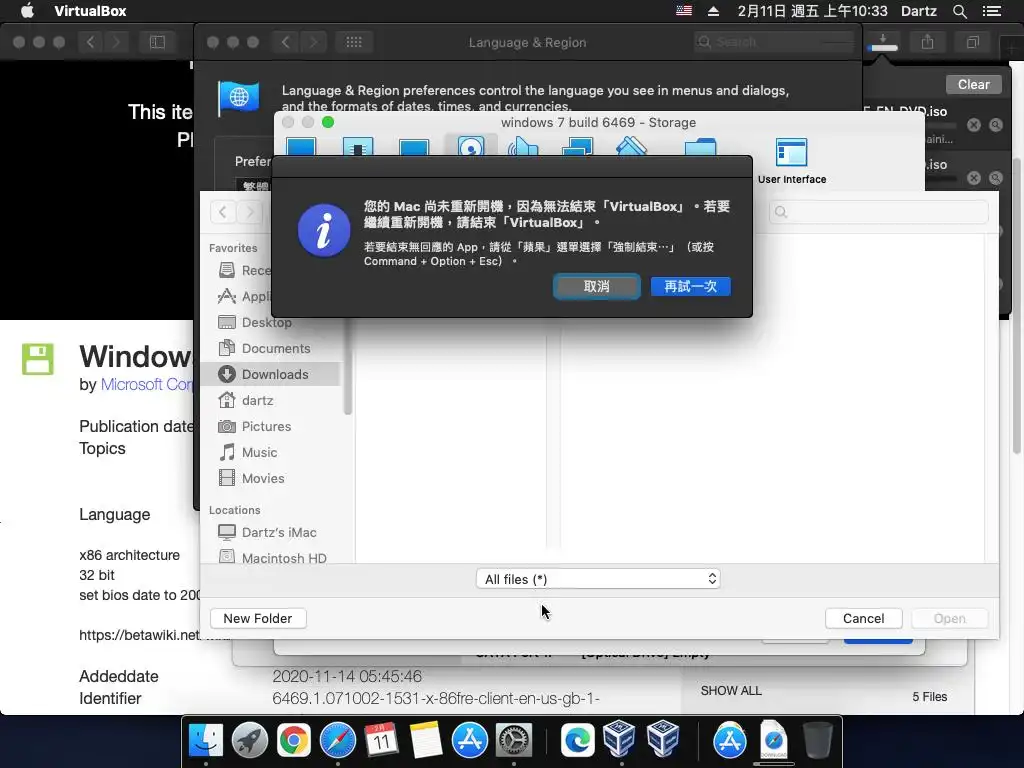Click the input source flag in menu bar

tap(684, 10)
